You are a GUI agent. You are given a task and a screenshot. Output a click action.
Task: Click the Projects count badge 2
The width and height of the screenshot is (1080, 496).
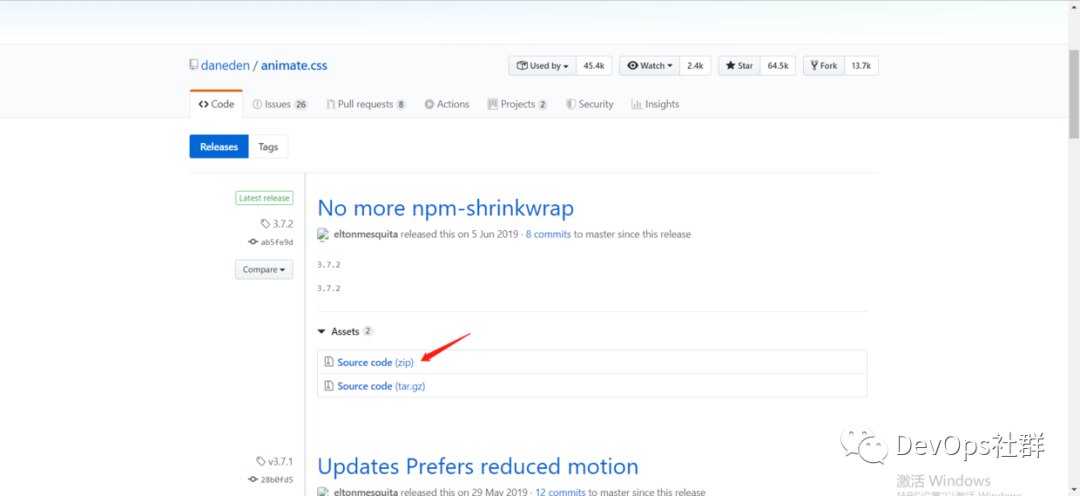tap(543, 105)
